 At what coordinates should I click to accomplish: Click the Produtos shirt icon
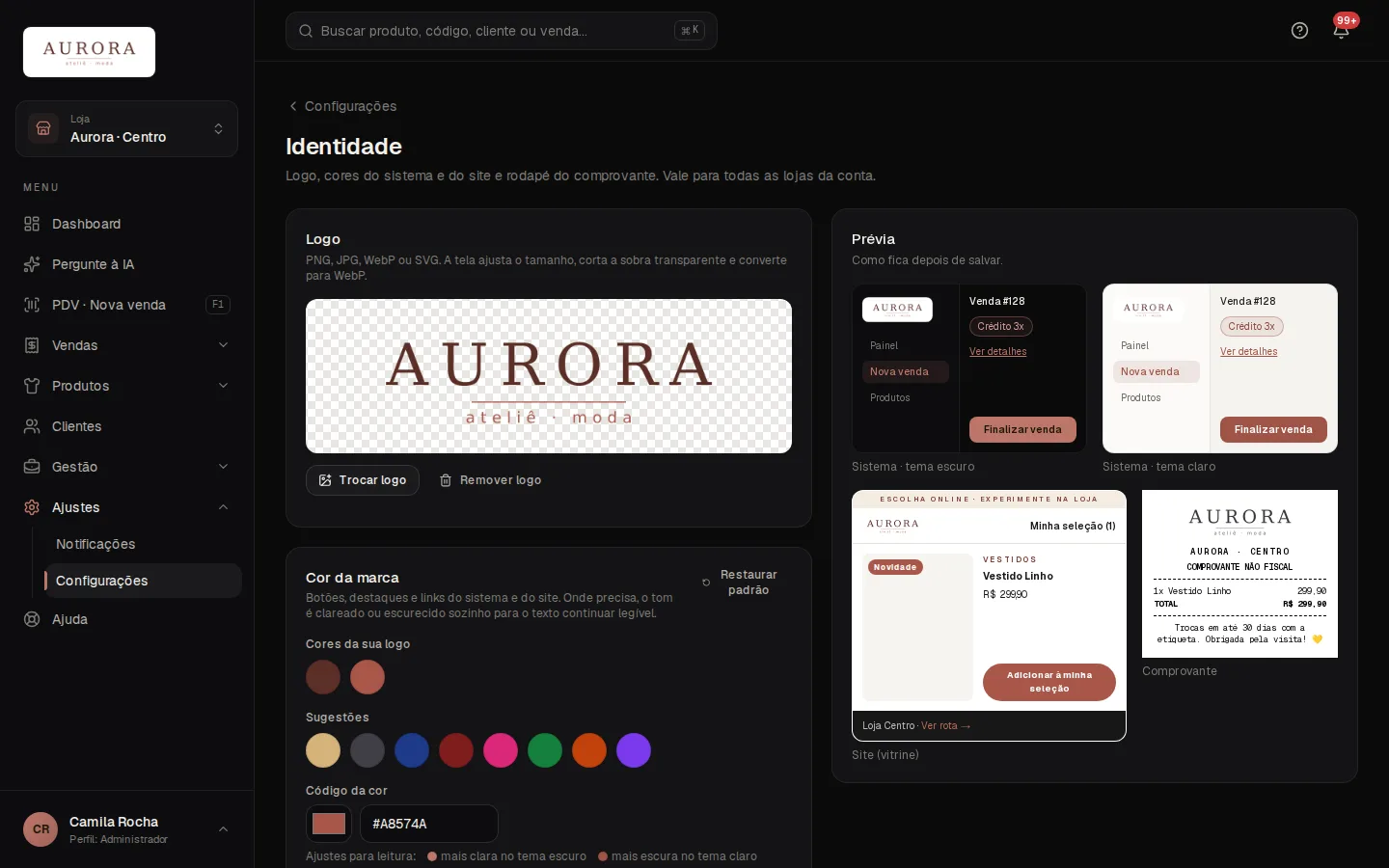(x=32, y=386)
